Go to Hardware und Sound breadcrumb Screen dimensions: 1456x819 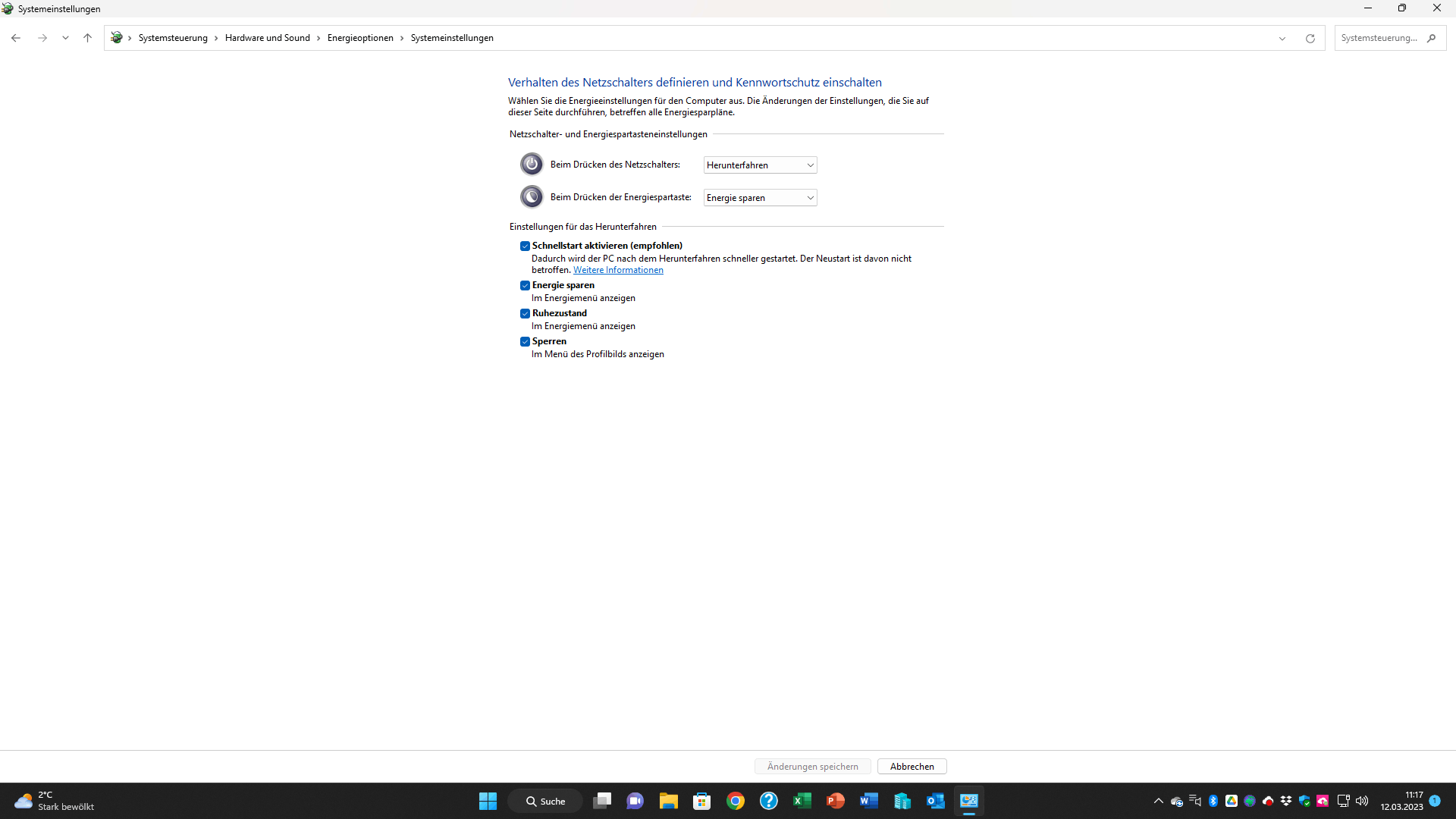point(267,38)
